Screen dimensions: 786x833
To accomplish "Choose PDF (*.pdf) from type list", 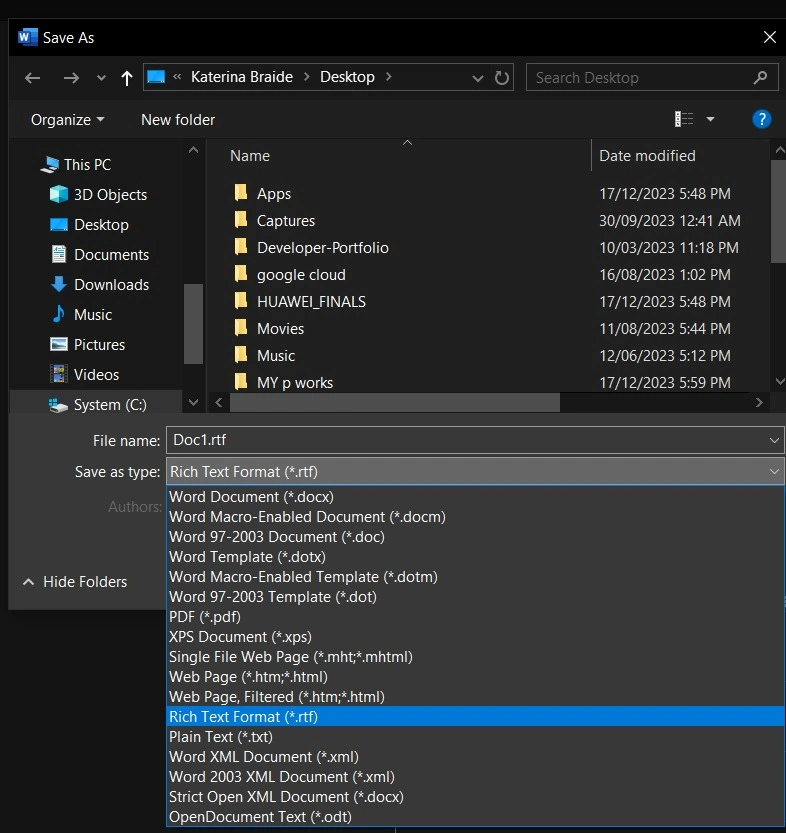I will (205, 617).
